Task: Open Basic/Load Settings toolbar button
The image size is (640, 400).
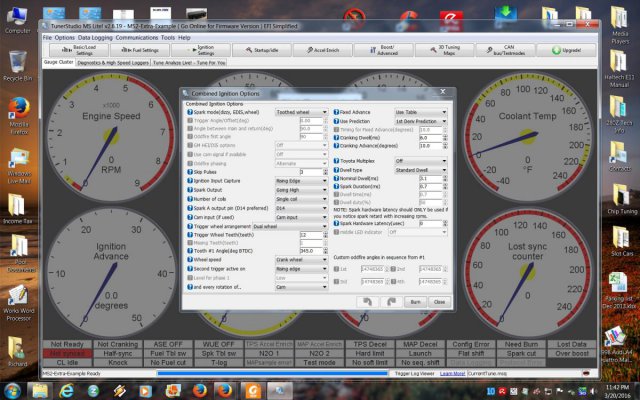Action: click(x=70, y=48)
